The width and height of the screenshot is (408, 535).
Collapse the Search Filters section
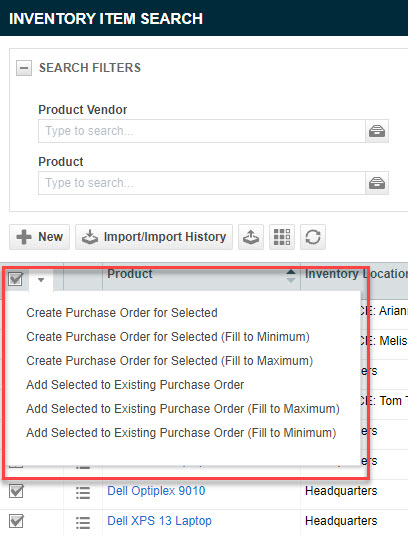tap(24, 68)
